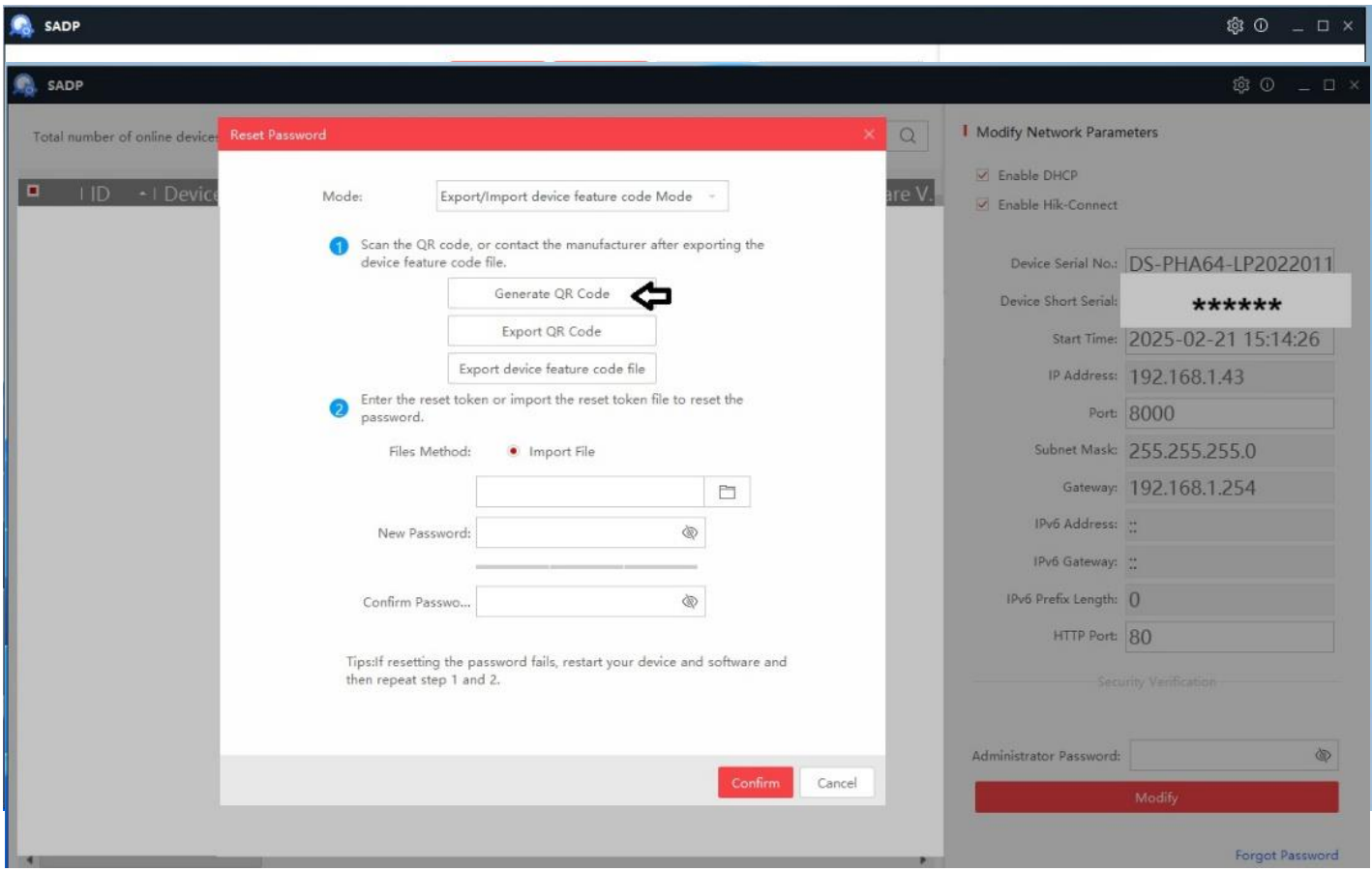Click the search magnifier icon in device list
This screenshot has width=1372, height=872.
(x=908, y=135)
